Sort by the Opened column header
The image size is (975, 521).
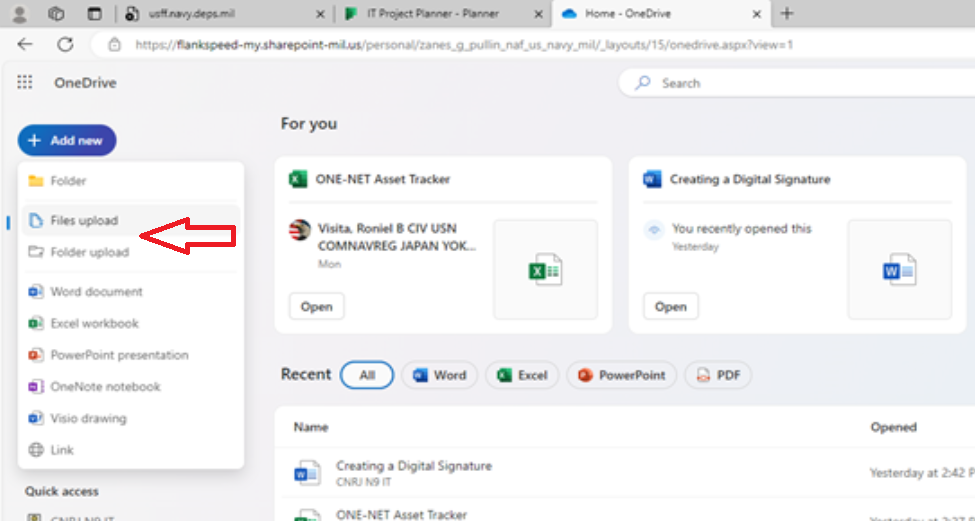point(894,427)
